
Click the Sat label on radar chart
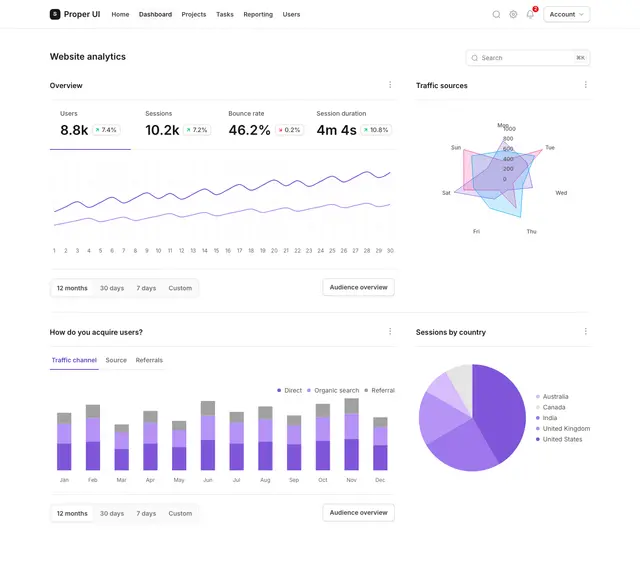(446, 193)
